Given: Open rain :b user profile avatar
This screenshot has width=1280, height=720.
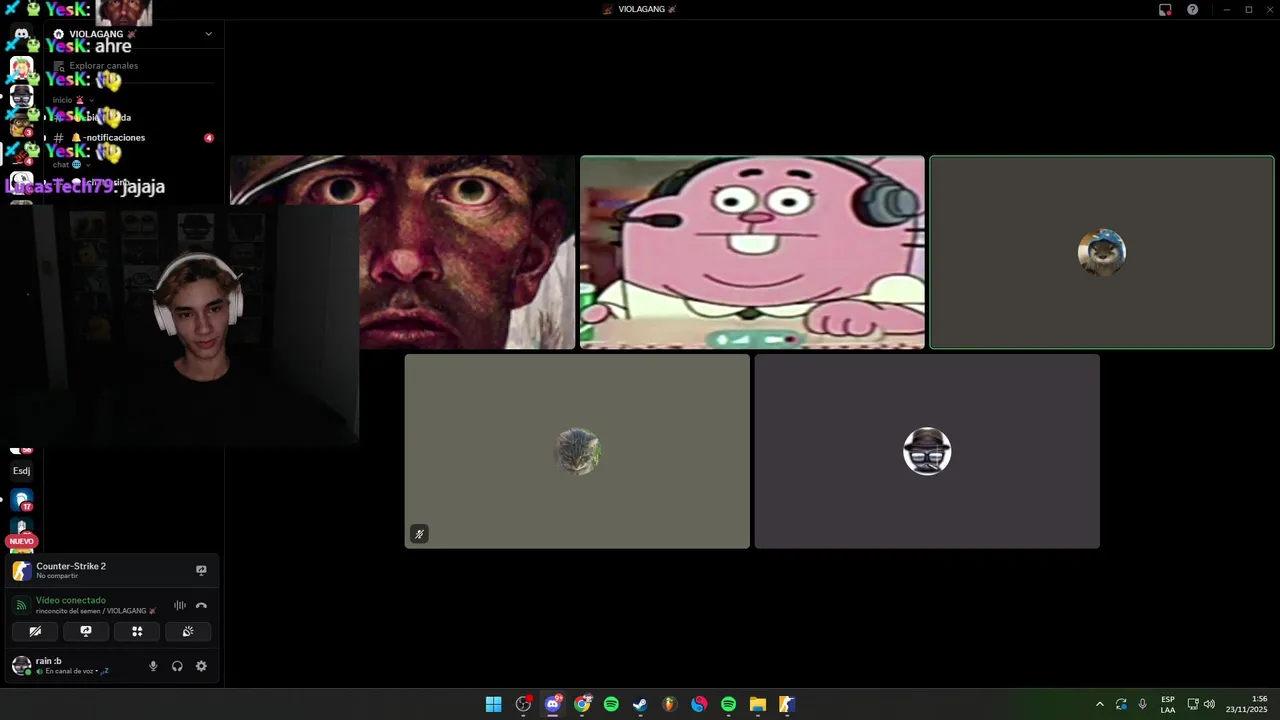Looking at the screenshot, I should click(x=21, y=666).
